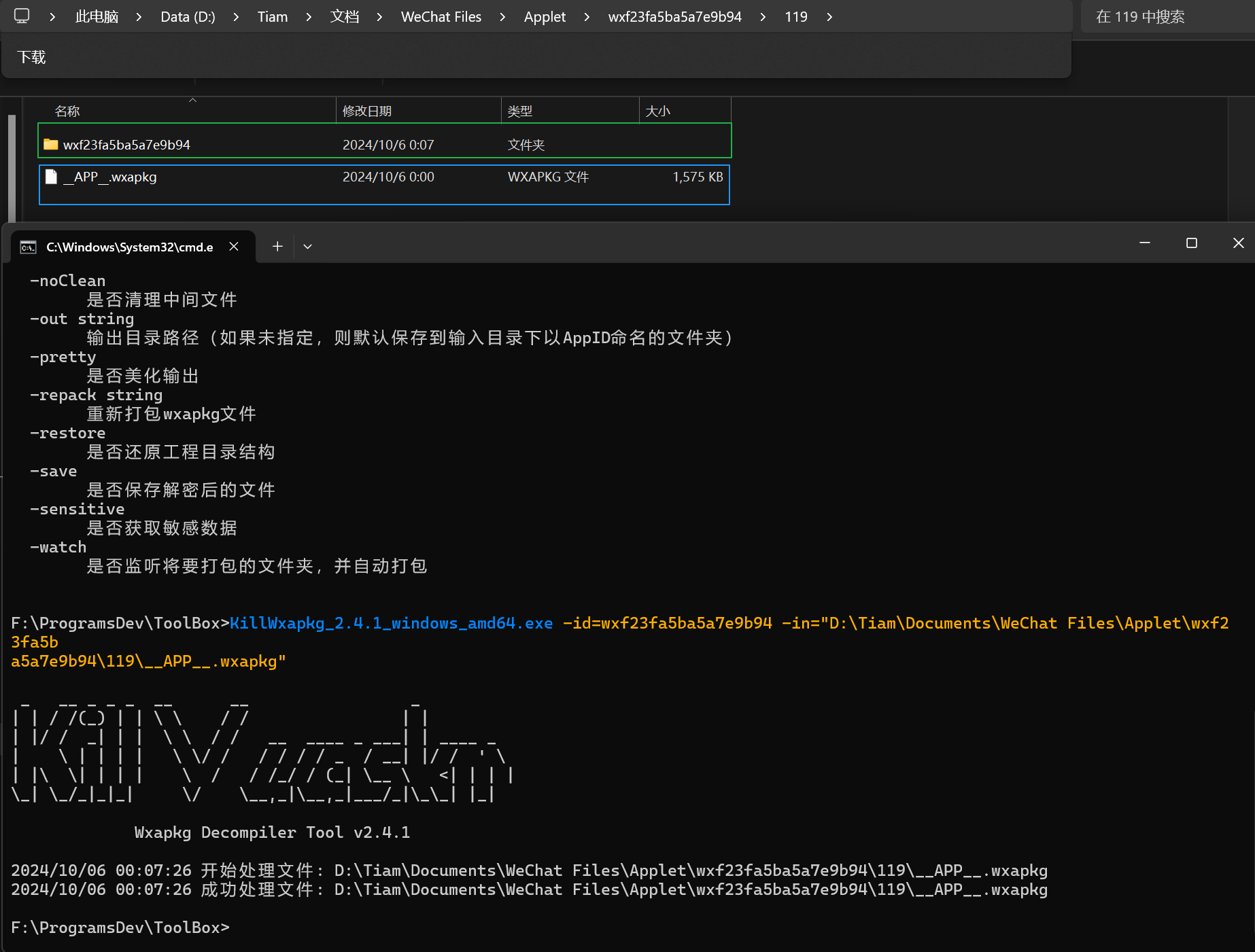1255x952 pixels.
Task: Expand chevron after WeChat Files in breadcrumb
Action: click(x=502, y=17)
